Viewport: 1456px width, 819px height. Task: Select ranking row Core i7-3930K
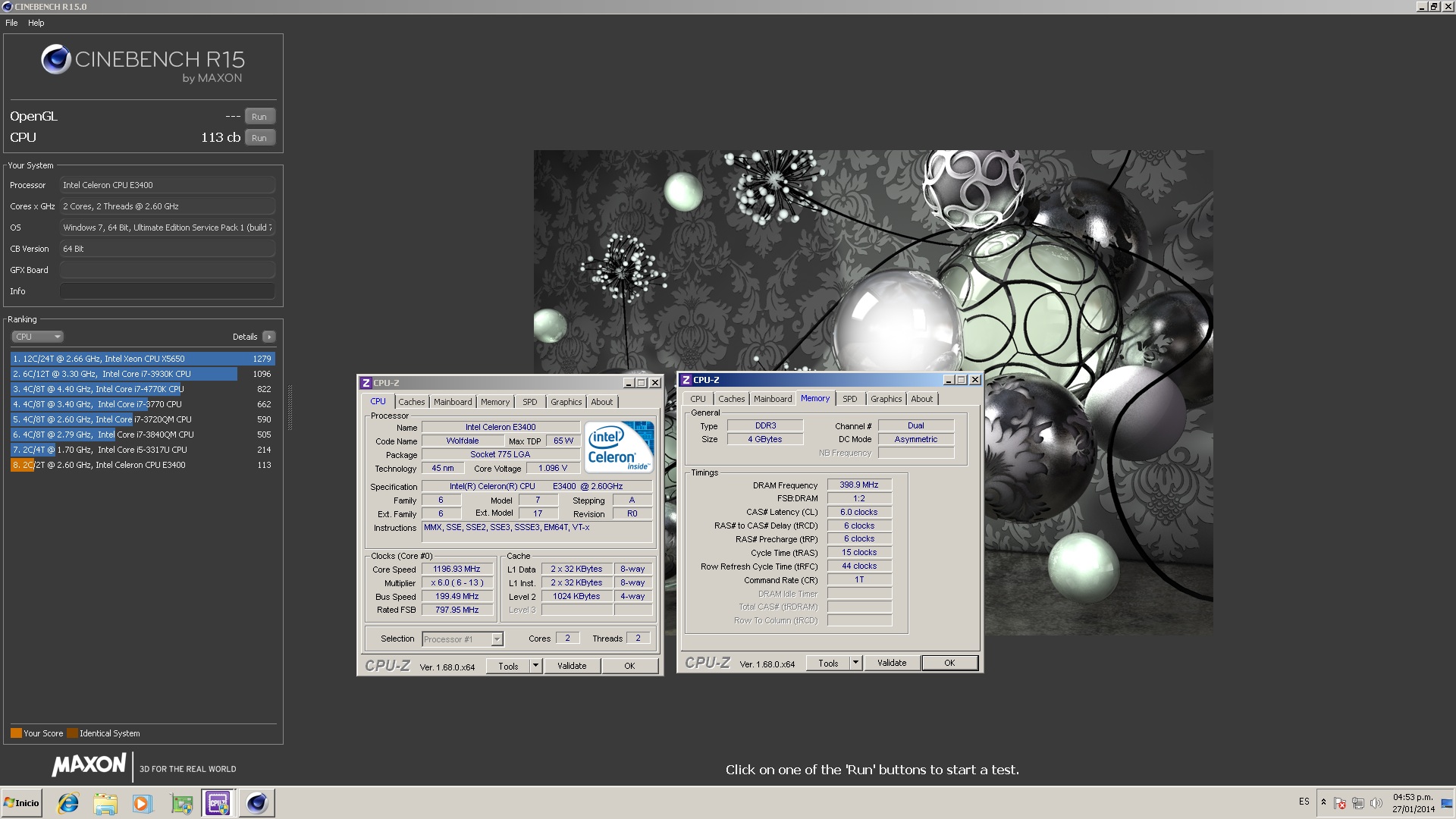pos(143,374)
